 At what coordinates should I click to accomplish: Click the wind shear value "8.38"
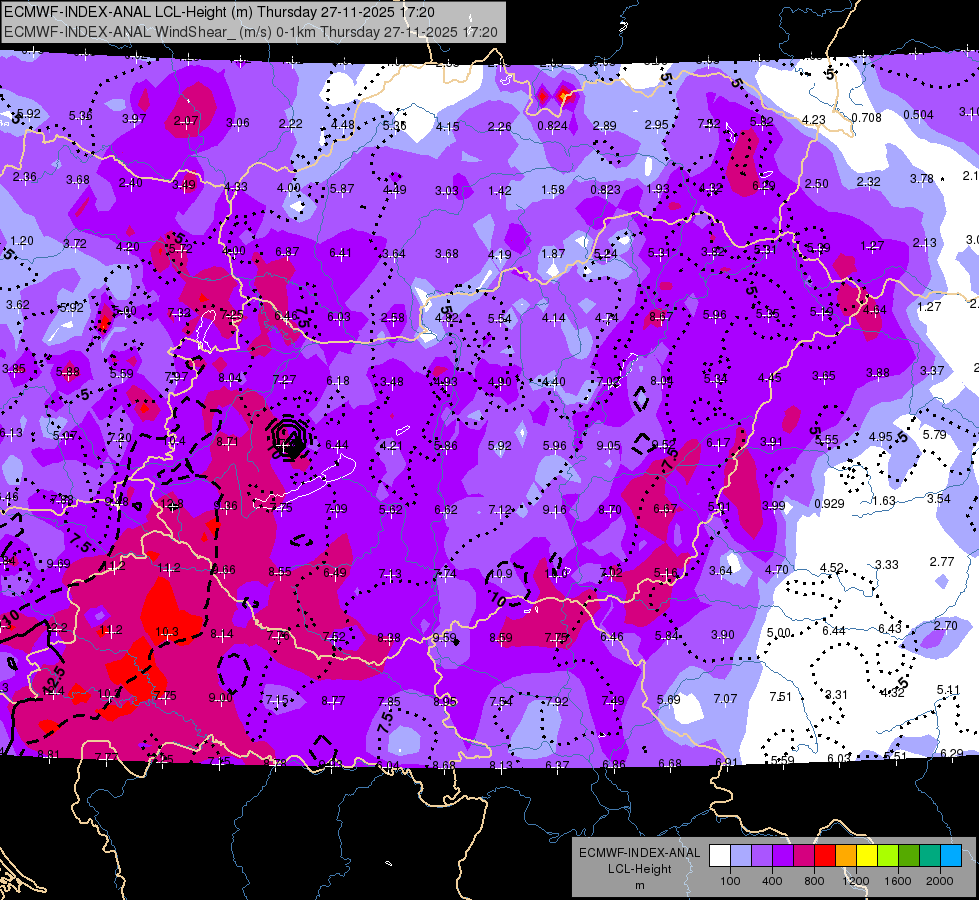coord(389,638)
